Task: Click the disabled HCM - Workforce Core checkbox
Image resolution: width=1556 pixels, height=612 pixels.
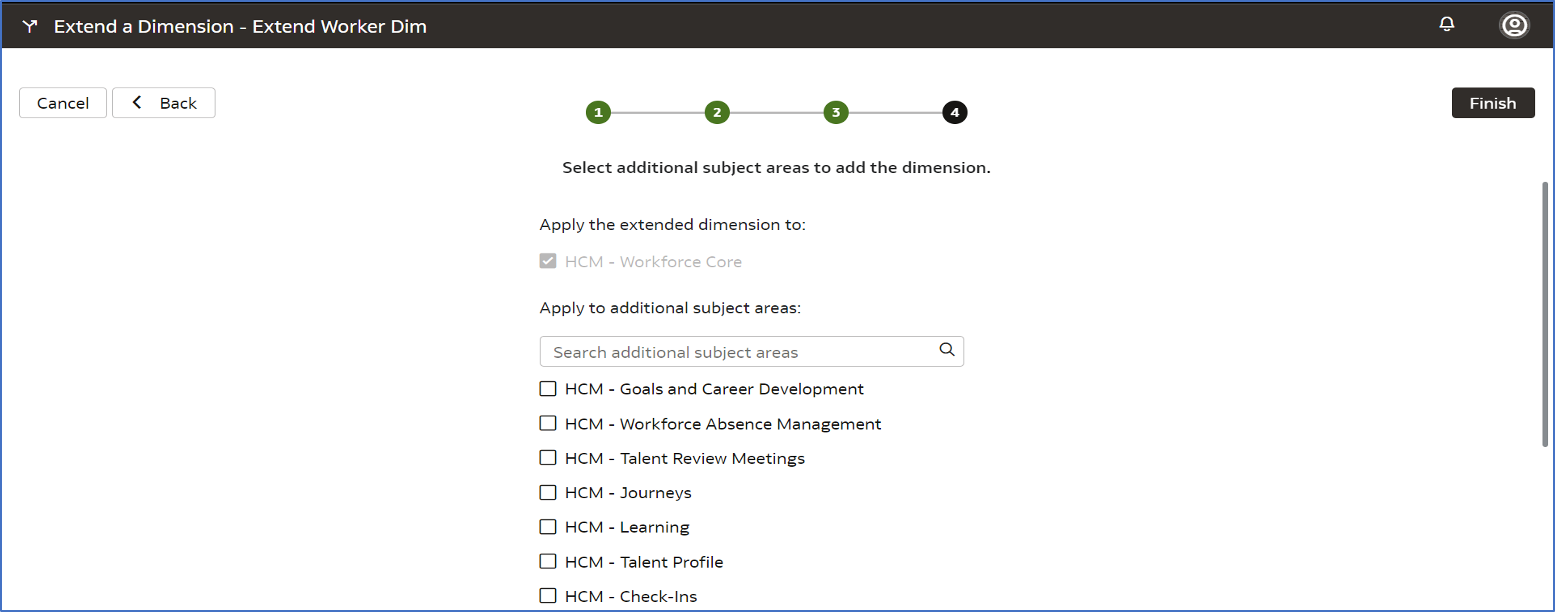Action: coord(548,262)
